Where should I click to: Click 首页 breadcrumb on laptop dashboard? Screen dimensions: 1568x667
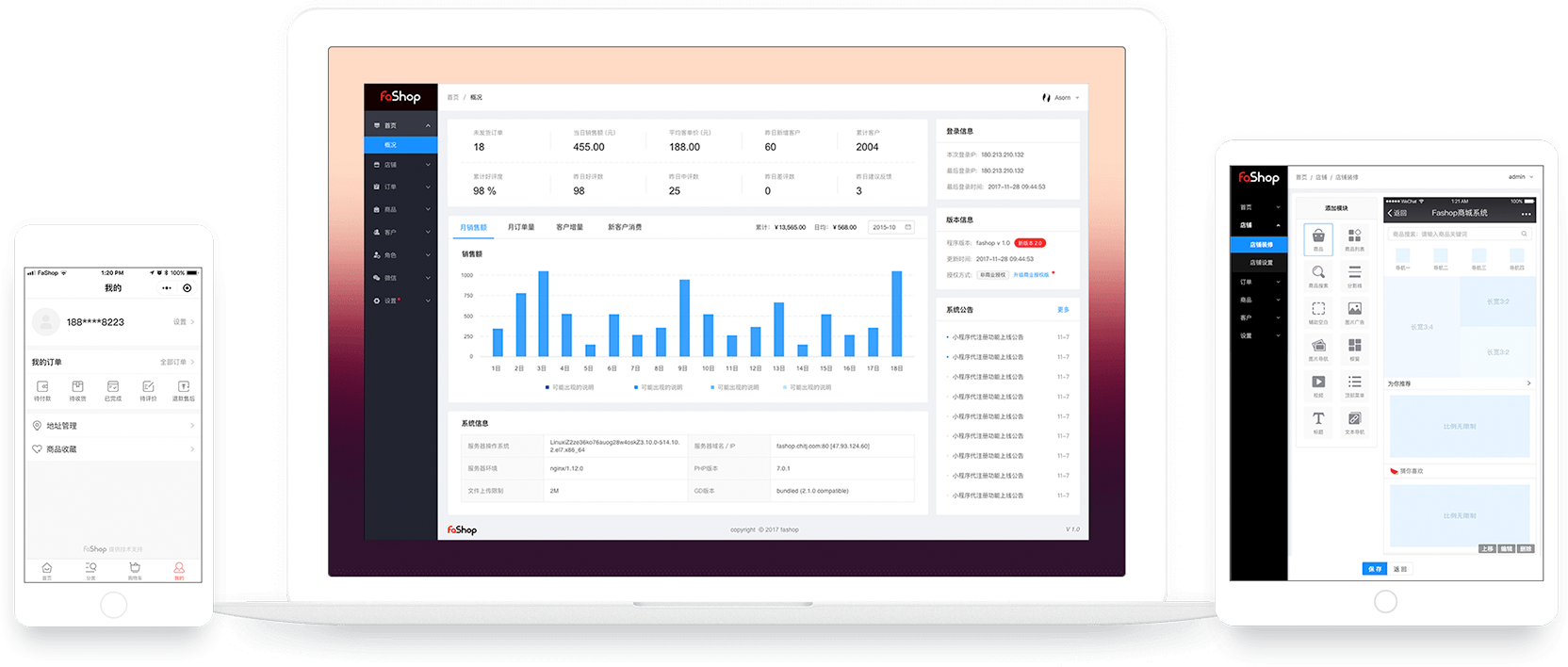pos(453,98)
